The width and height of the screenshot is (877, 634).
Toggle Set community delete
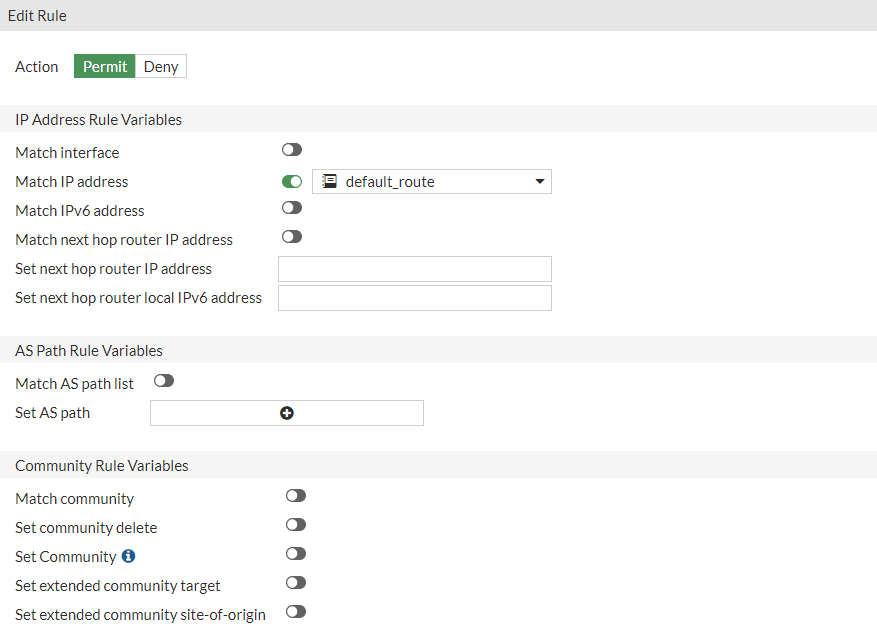[295, 525]
